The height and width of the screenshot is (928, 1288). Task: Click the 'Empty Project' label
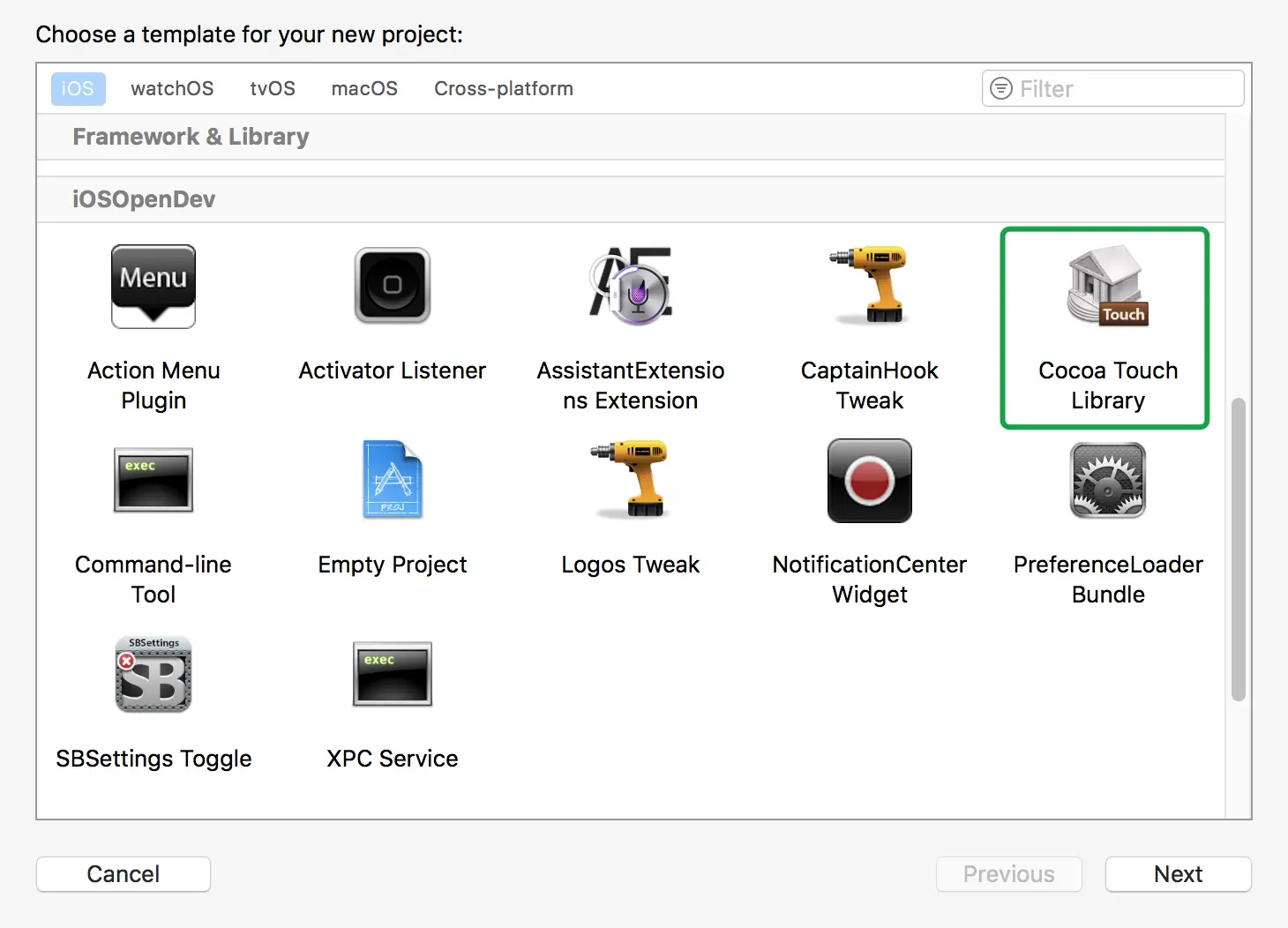[x=393, y=565]
